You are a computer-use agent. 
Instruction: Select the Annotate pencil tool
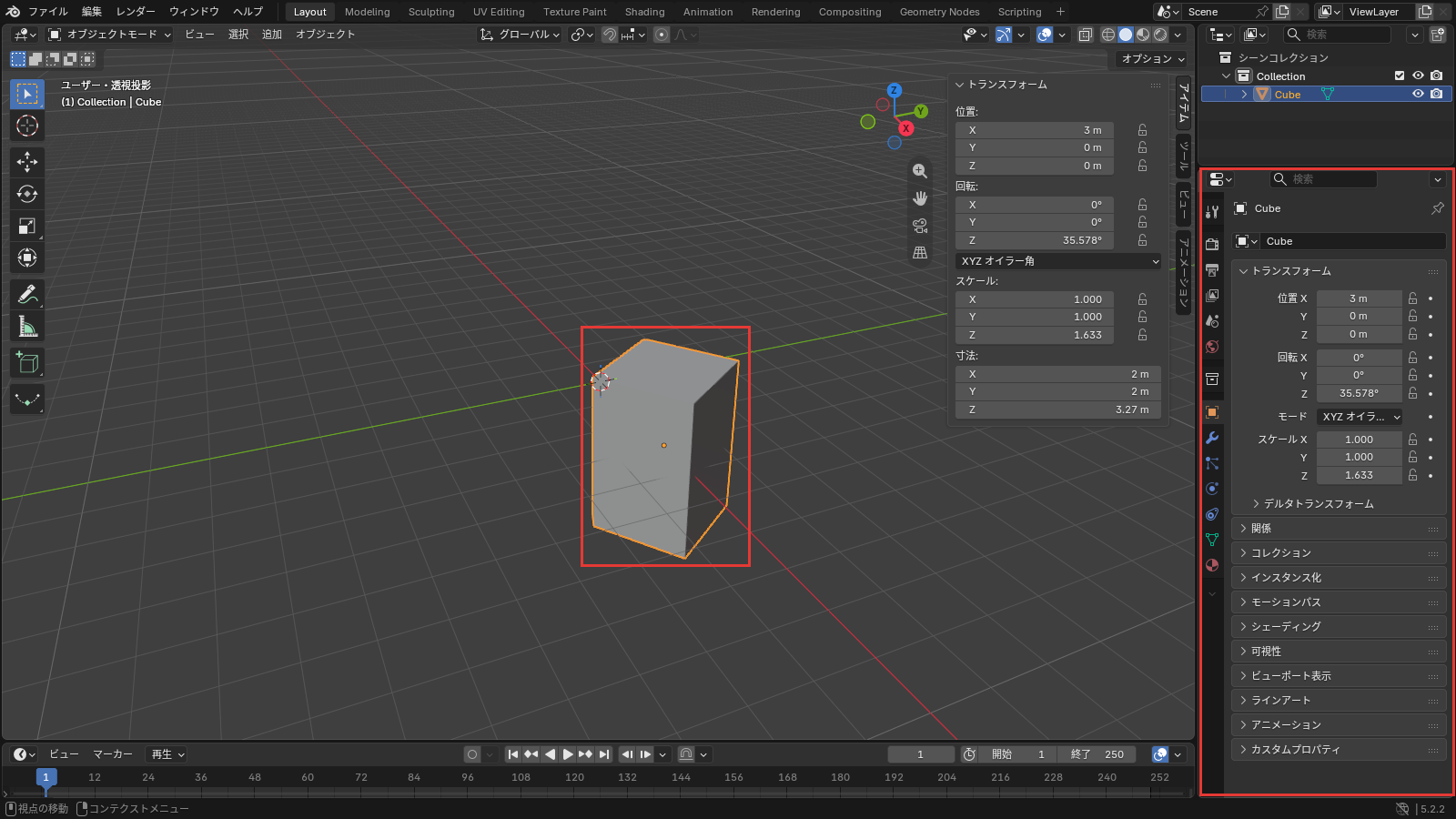pyautogui.click(x=27, y=294)
